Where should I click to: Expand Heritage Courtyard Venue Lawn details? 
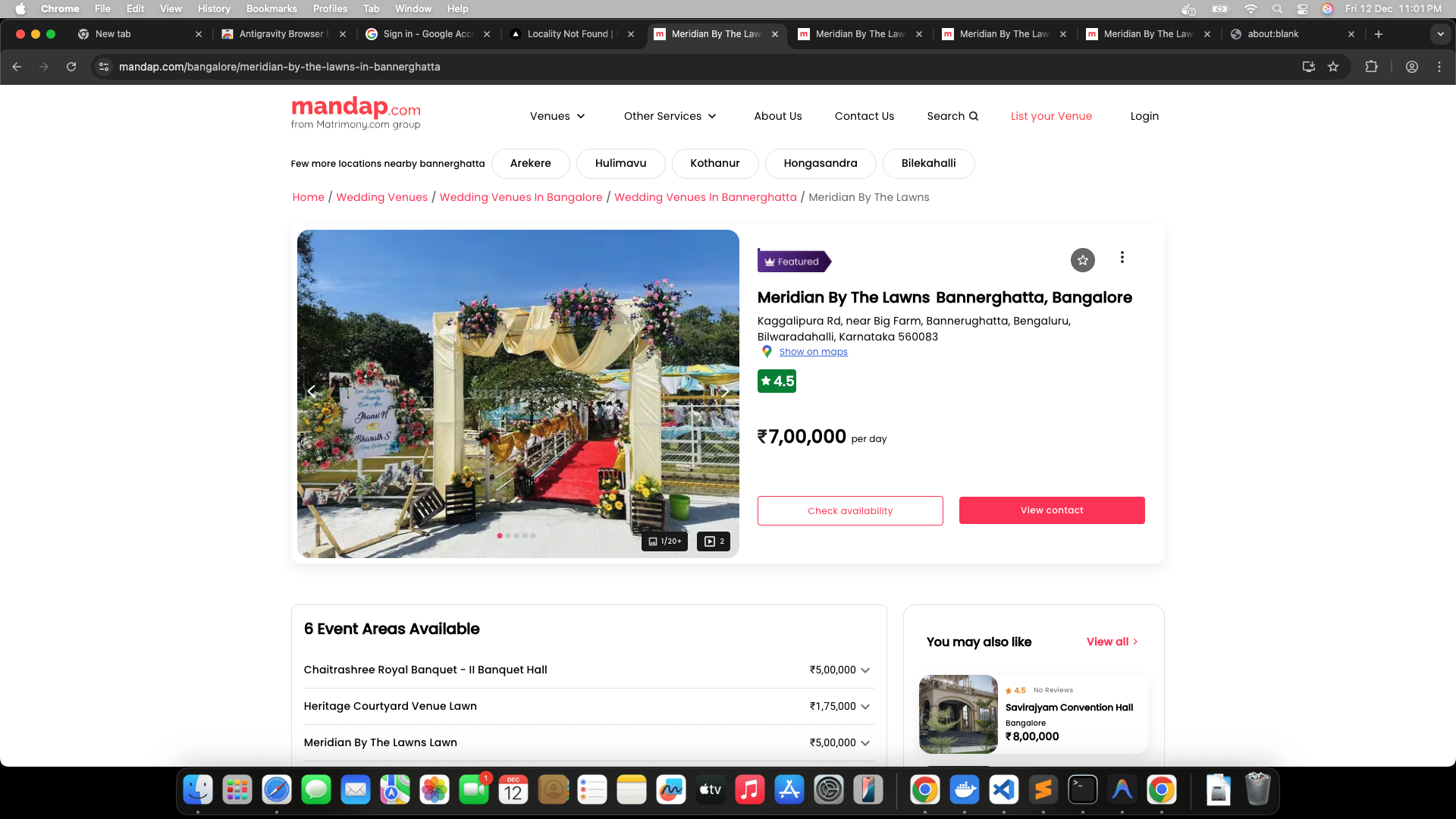pos(865,707)
